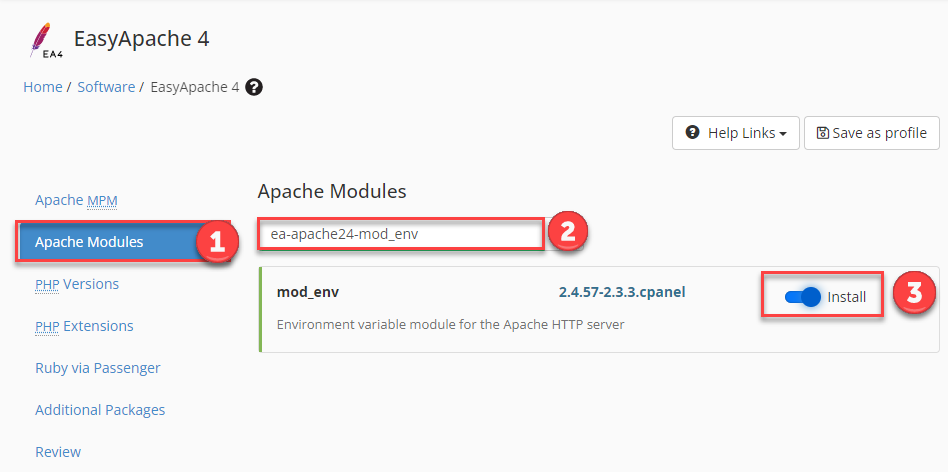
Task: Switch to Ruby via Passenger section
Action: 98,368
